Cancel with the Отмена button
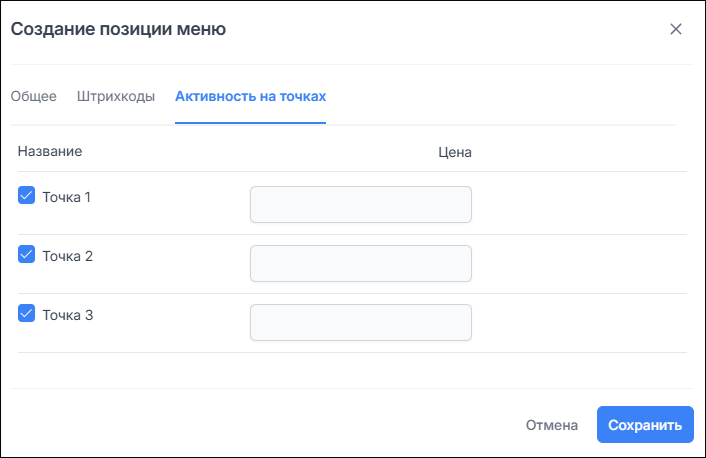 pos(551,425)
